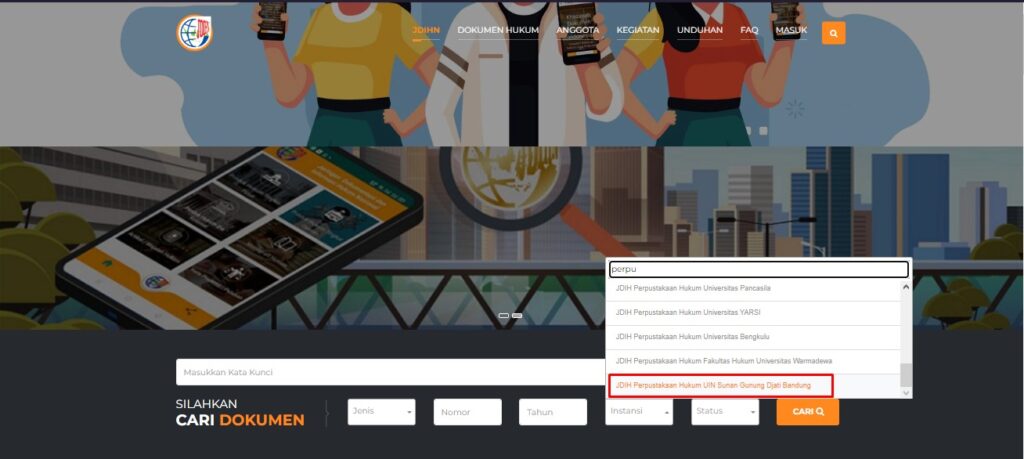The width and height of the screenshot is (1024, 459).
Task: Collapse the Instansi dropdown
Action: tap(638, 411)
